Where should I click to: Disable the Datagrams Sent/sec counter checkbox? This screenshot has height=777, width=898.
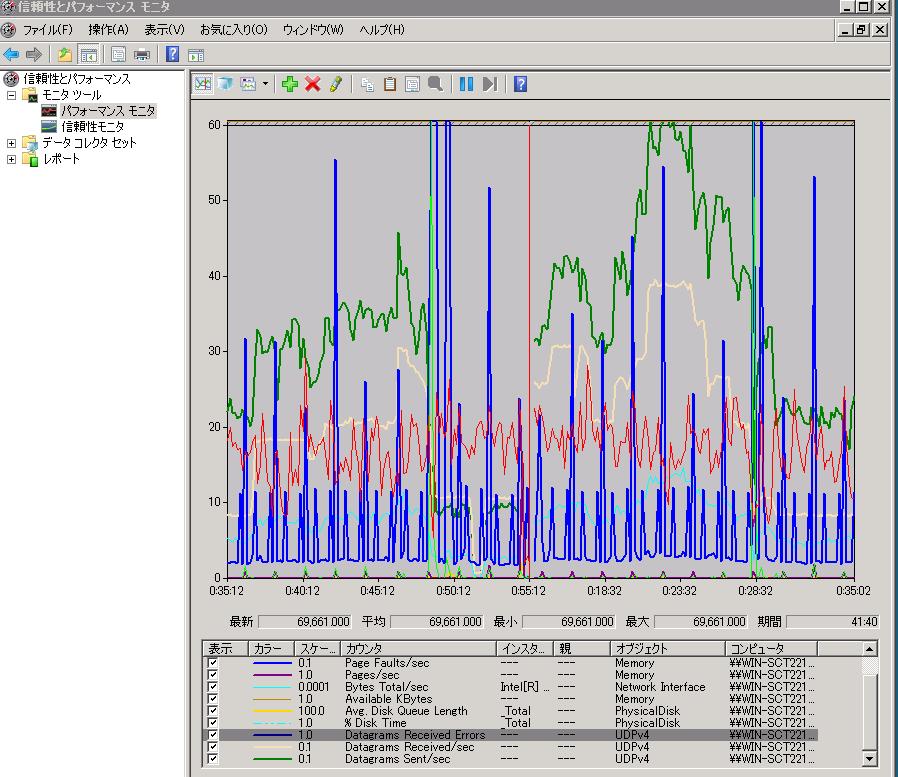pos(212,759)
